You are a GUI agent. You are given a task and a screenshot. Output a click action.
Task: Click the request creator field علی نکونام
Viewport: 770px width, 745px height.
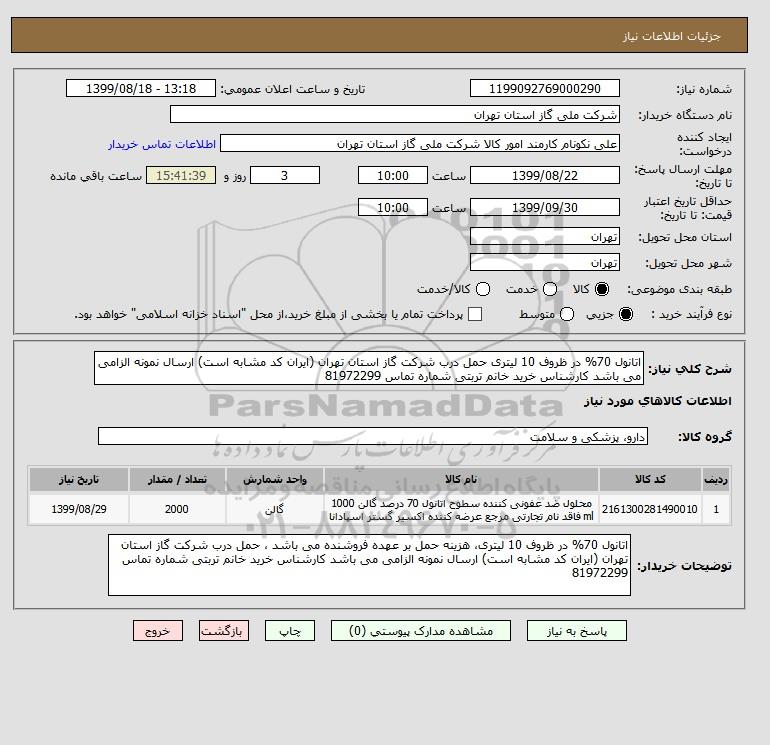click(x=420, y=144)
